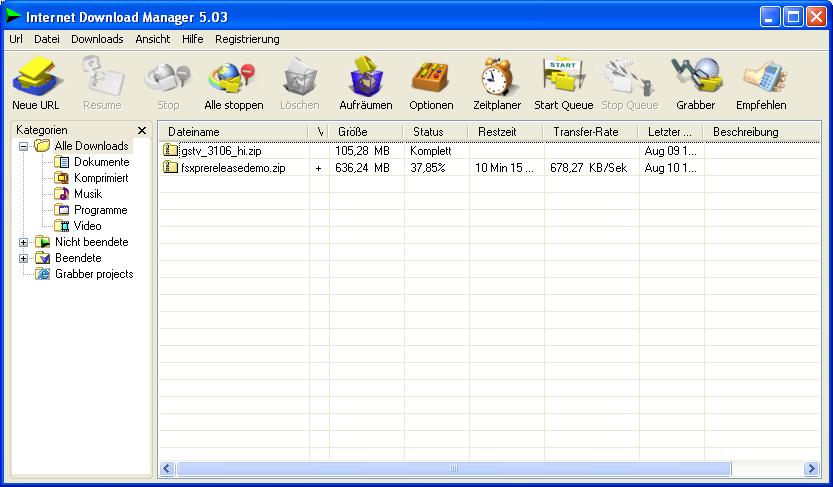Screen dimensions: 833x487
Task: Click the 10 Min 15 remaining time cell
Action: click(x=504, y=168)
